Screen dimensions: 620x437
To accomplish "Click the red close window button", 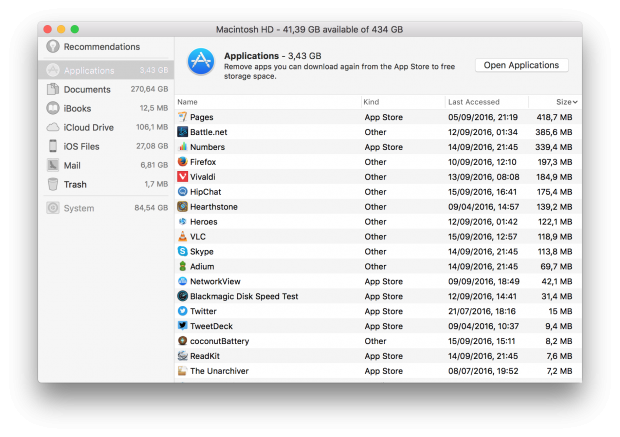I will [x=48, y=29].
